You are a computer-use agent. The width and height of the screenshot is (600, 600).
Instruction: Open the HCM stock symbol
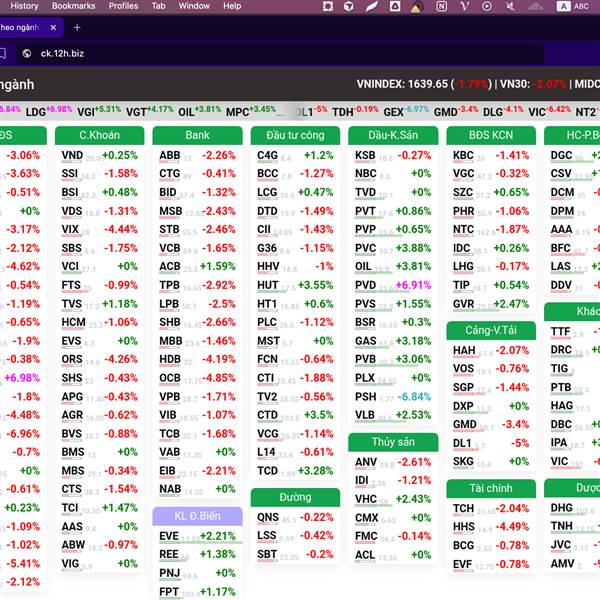coord(73,323)
